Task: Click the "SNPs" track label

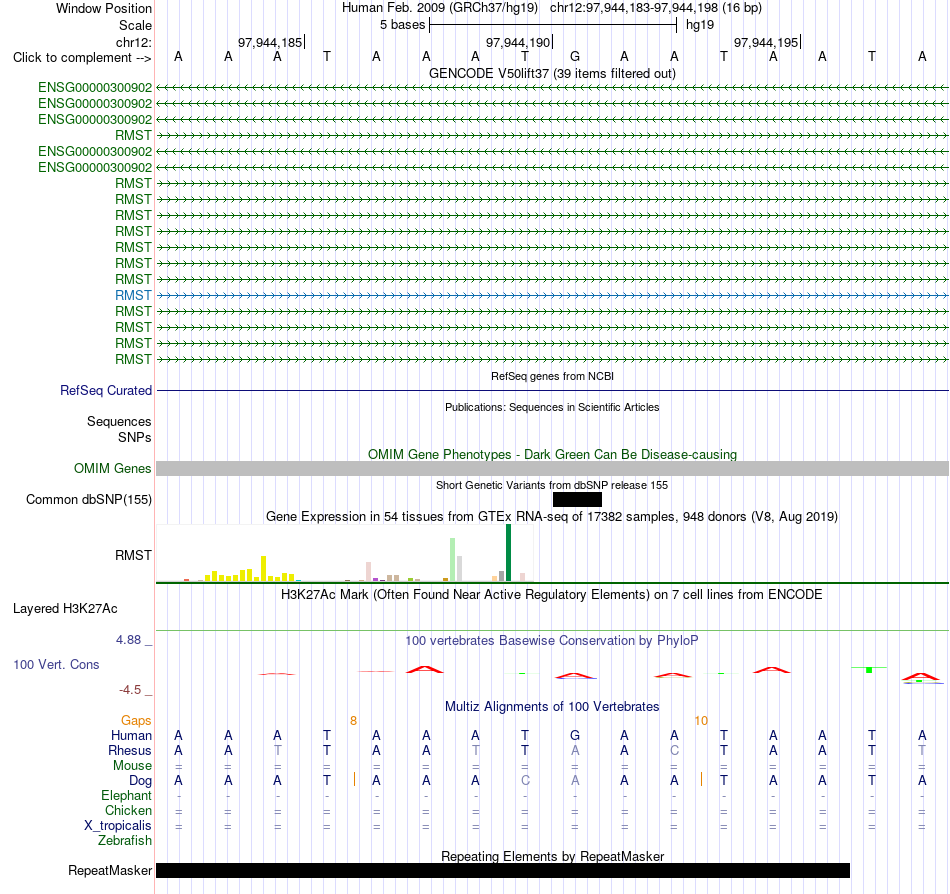Action: pos(135,437)
